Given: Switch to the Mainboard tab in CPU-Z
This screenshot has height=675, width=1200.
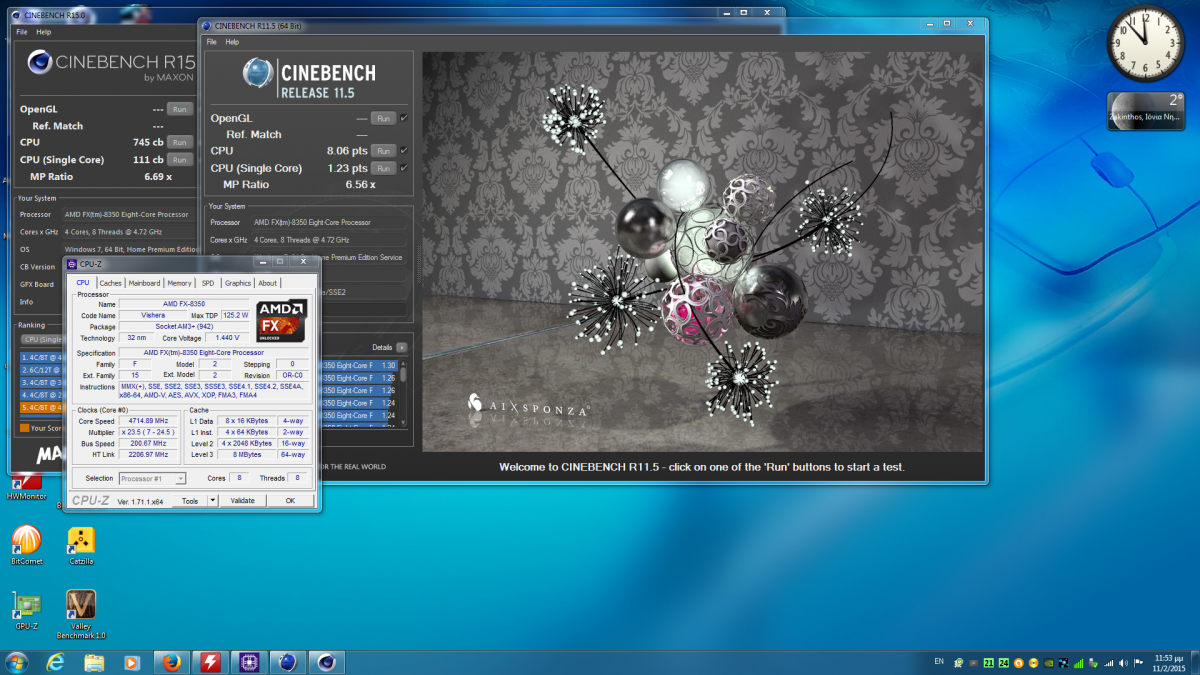Looking at the screenshot, I should [144, 283].
